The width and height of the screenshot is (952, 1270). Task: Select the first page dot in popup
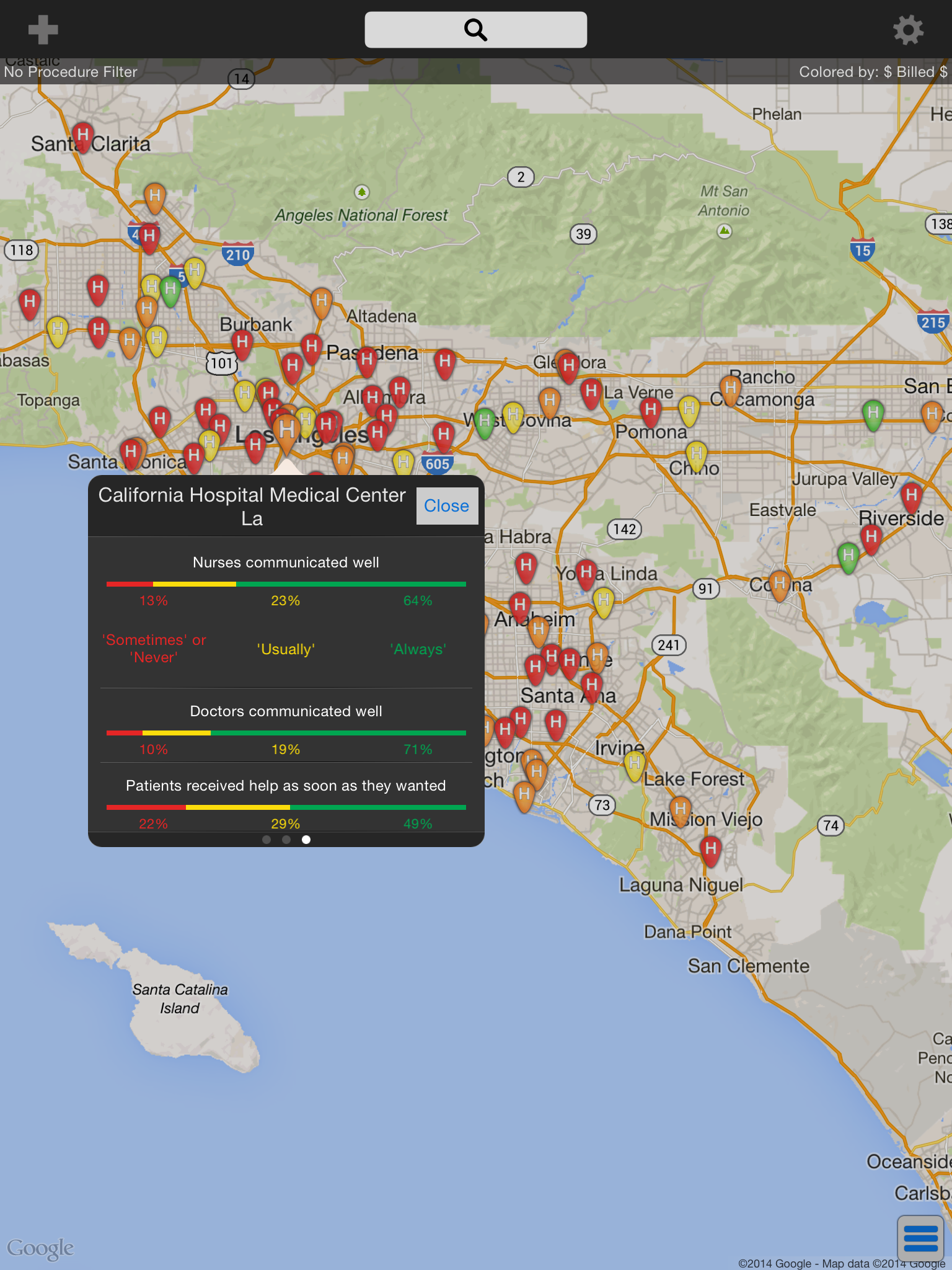click(x=267, y=840)
